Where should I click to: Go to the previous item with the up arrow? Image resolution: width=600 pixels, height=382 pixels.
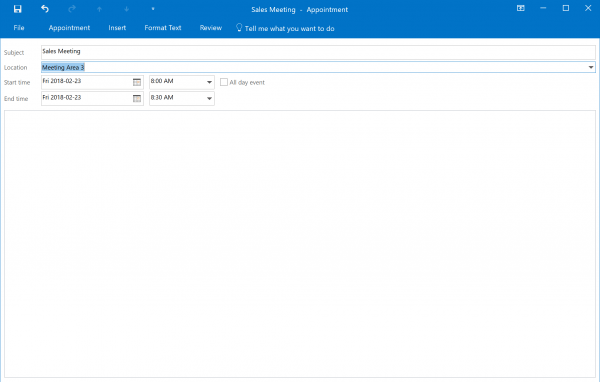point(99,9)
